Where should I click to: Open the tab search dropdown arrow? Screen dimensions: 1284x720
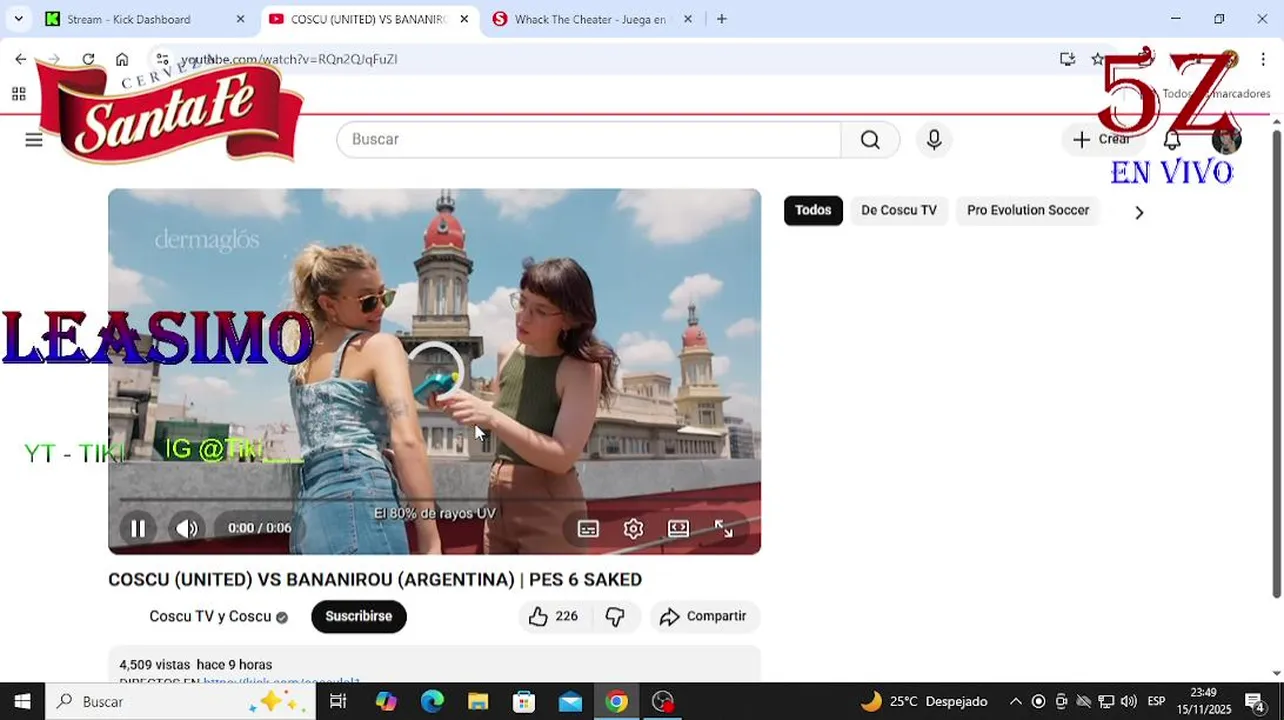18,19
